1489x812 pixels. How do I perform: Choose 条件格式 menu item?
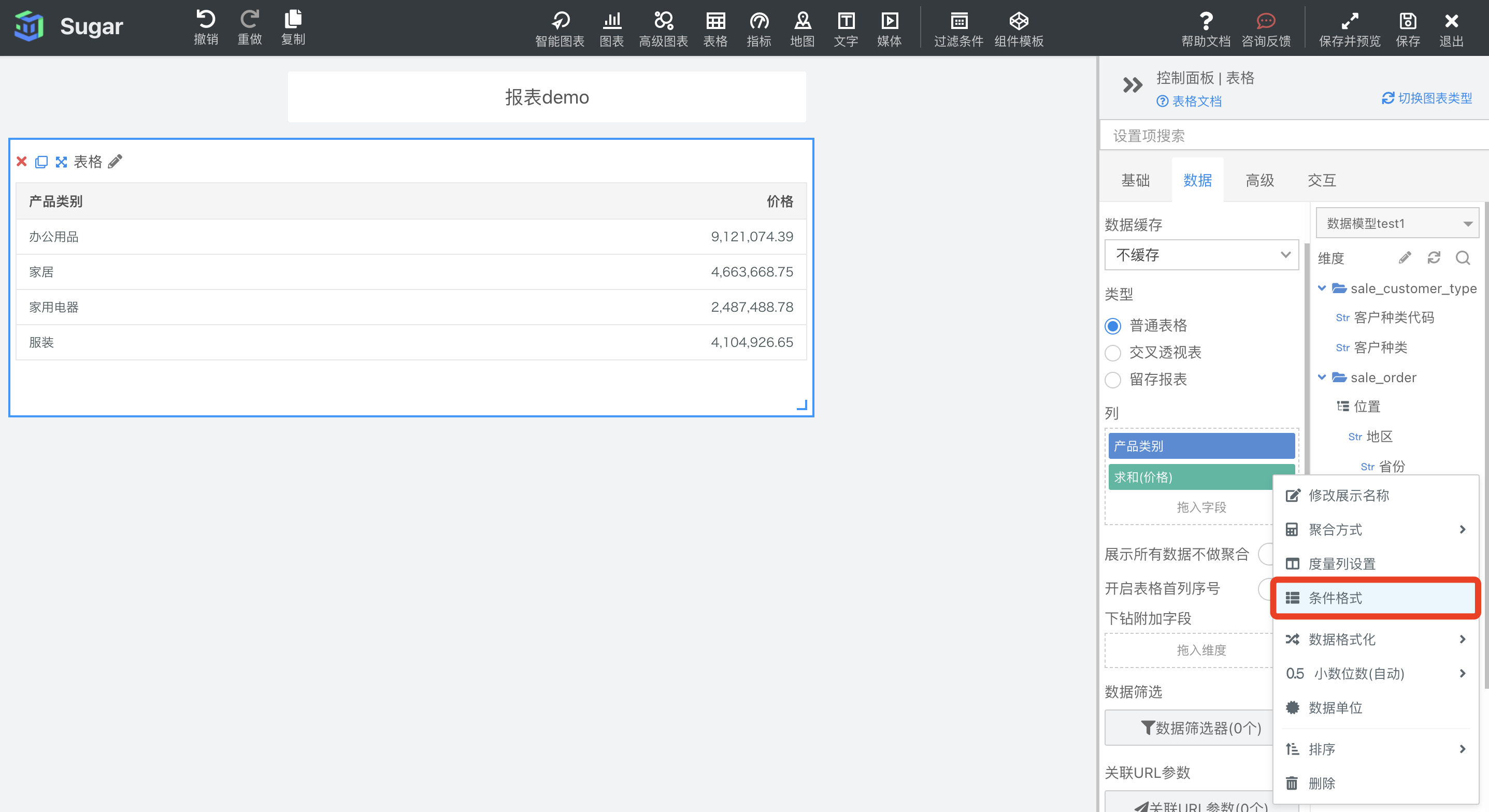click(x=1376, y=598)
